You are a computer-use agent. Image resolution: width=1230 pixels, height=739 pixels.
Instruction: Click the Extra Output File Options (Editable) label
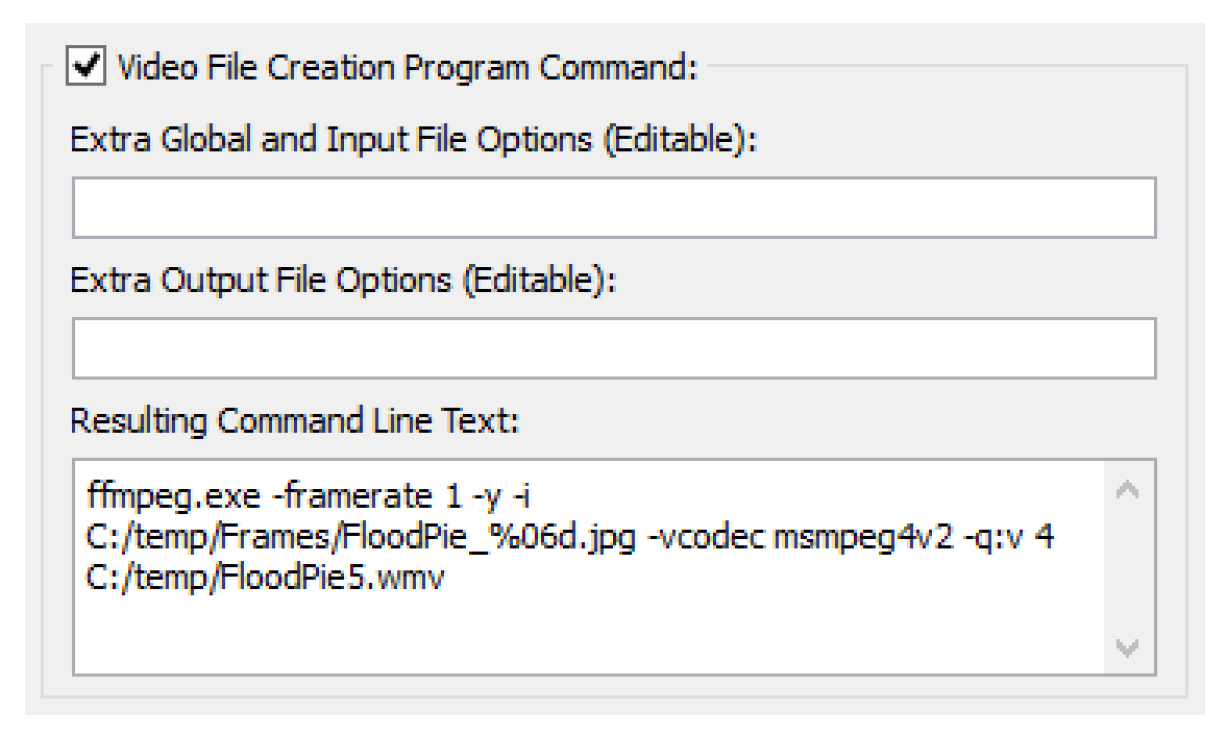pyautogui.click(x=342, y=282)
